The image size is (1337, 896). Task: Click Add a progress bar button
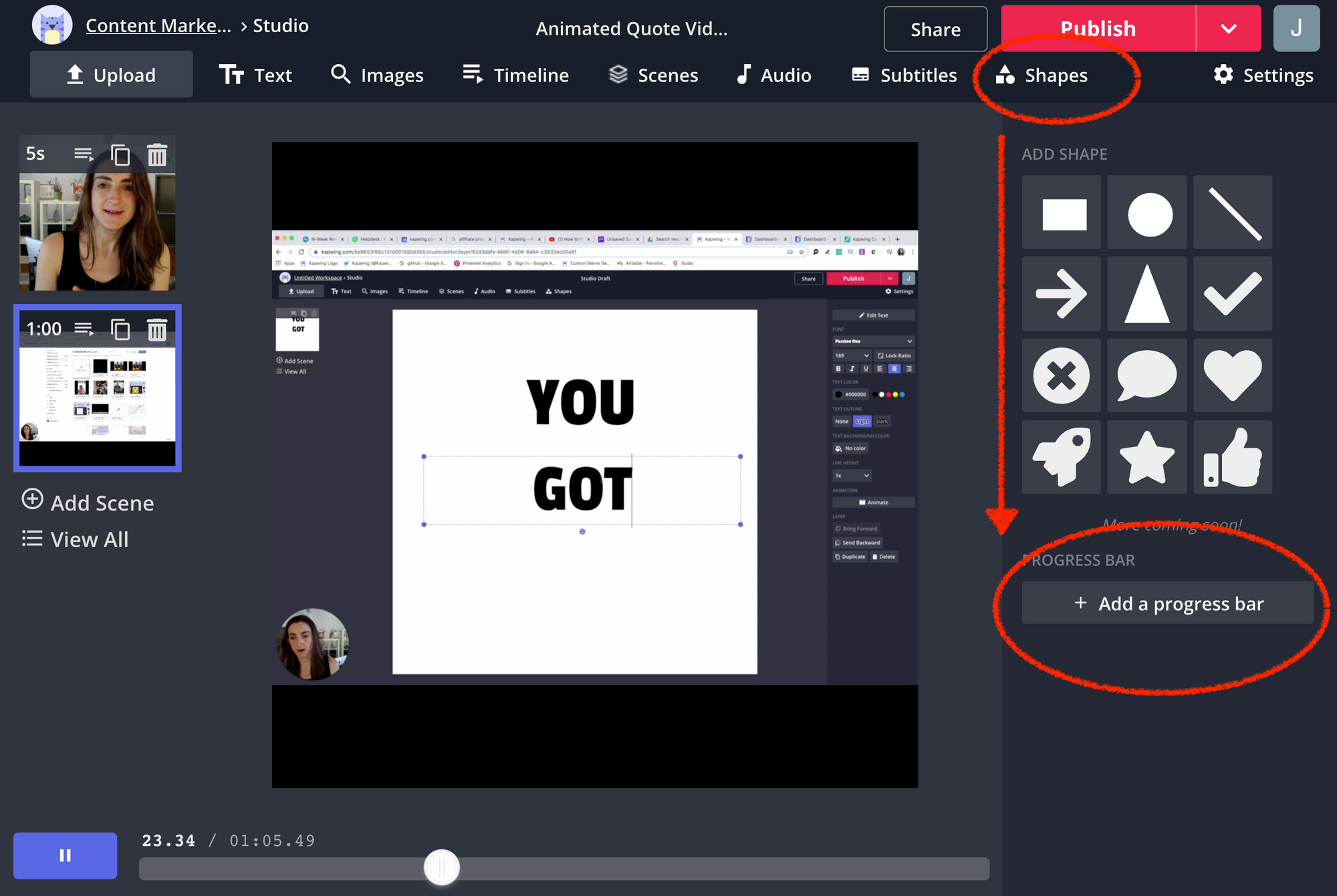[x=1167, y=603]
